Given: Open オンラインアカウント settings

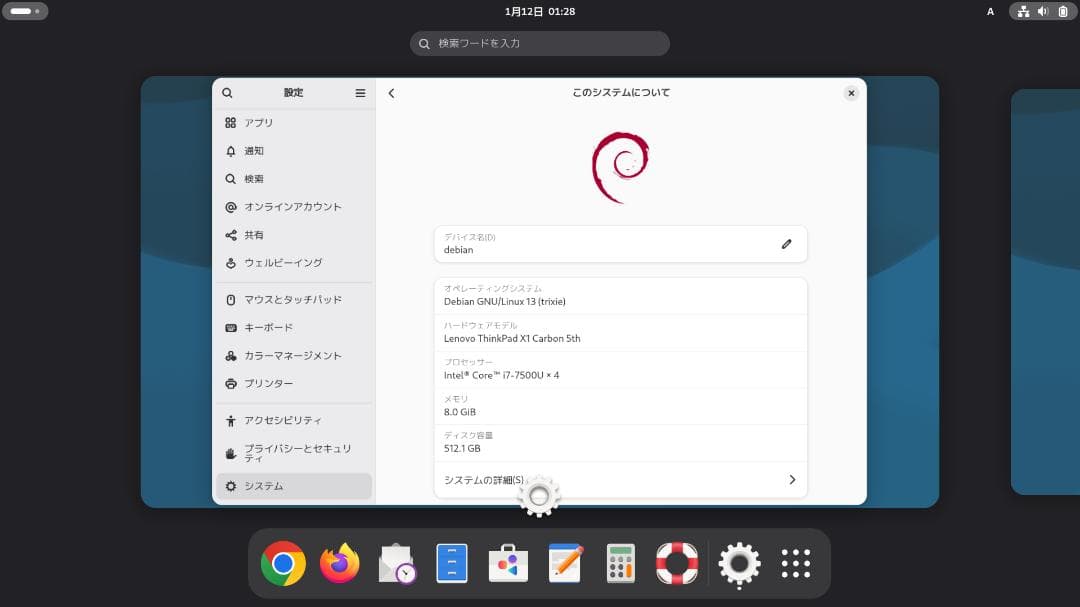Looking at the screenshot, I should 292,206.
